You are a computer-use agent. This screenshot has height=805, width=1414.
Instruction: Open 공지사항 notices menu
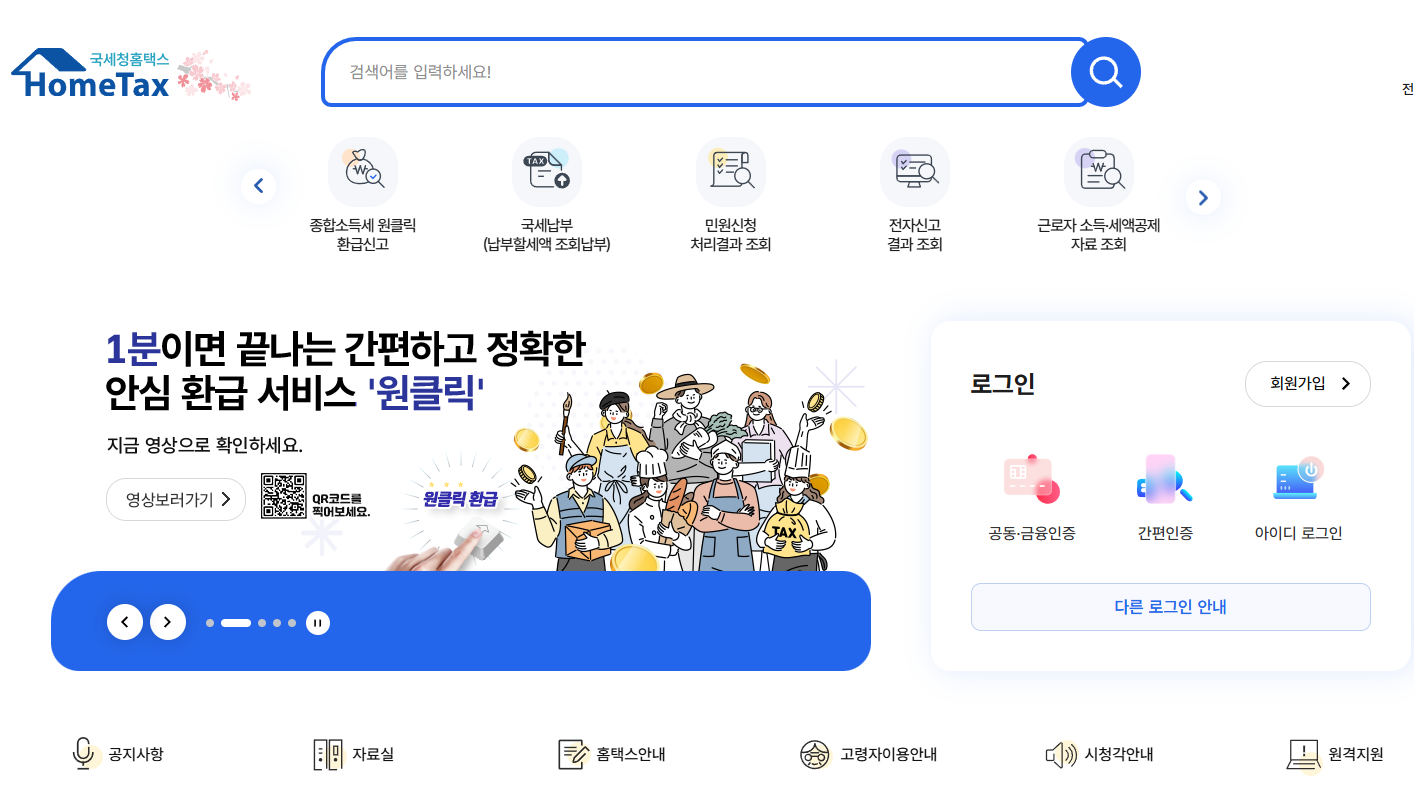(118, 754)
